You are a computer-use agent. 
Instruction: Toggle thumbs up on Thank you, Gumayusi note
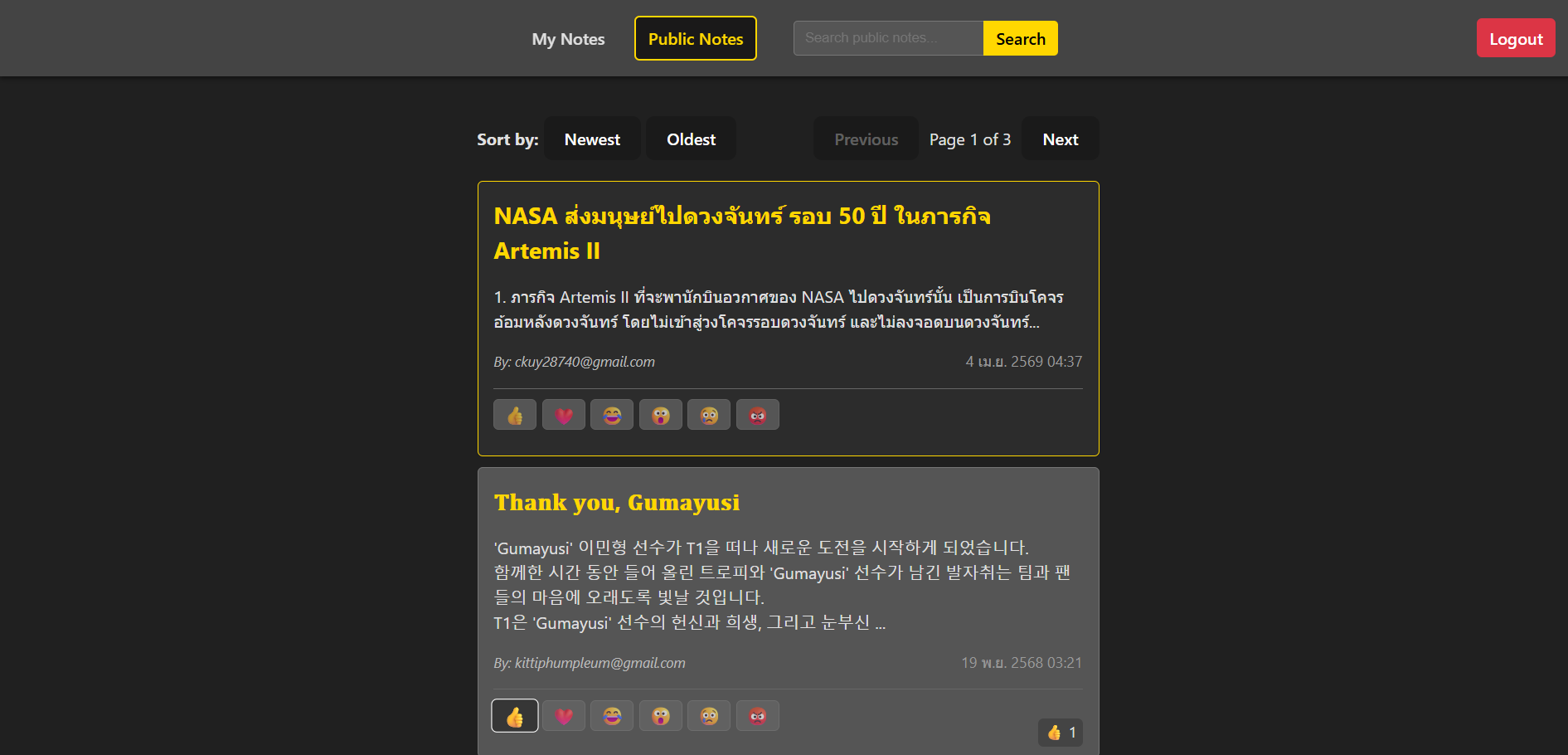click(x=515, y=716)
